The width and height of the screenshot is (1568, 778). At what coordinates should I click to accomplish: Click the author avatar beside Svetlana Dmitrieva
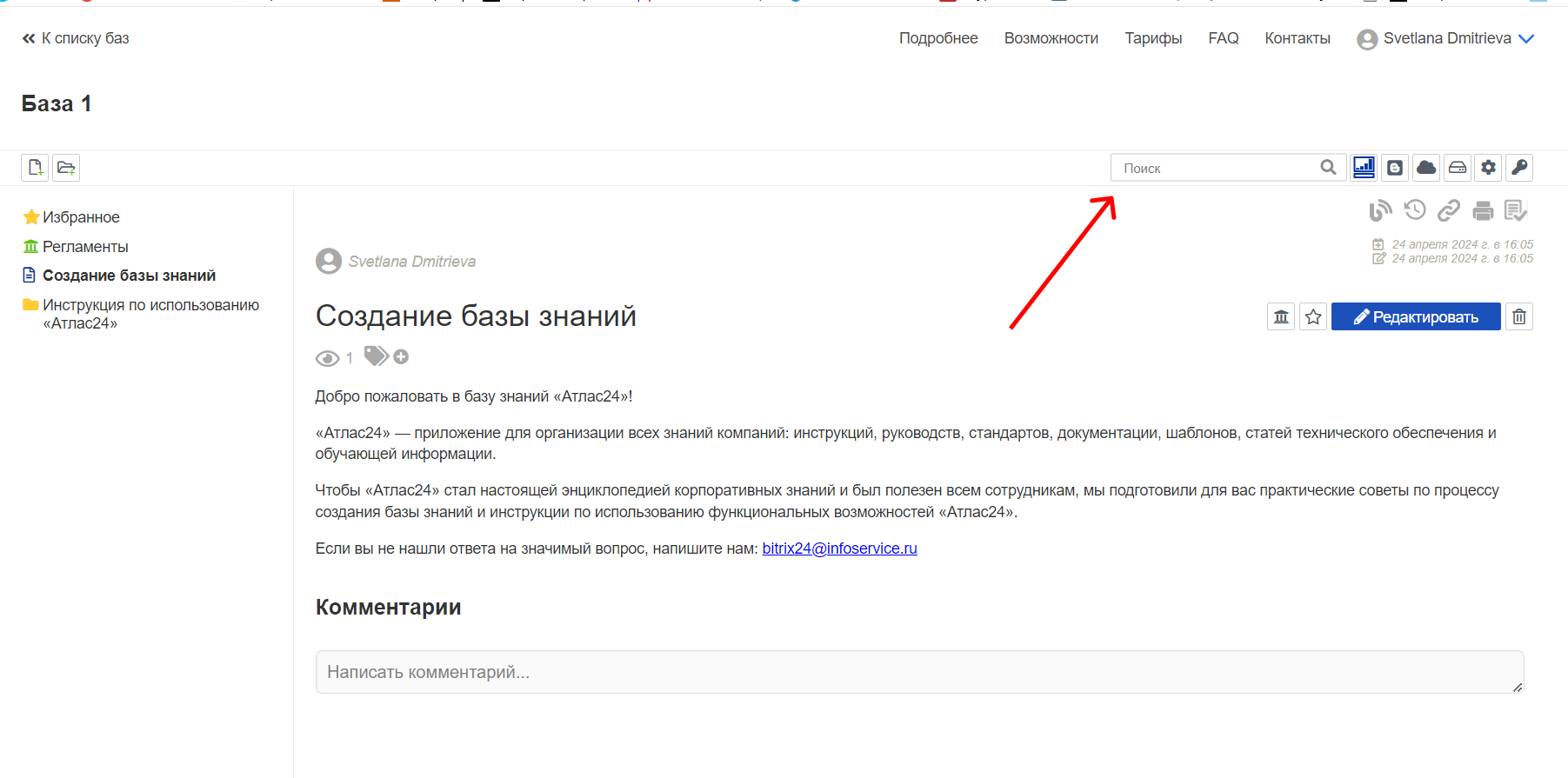tap(329, 261)
